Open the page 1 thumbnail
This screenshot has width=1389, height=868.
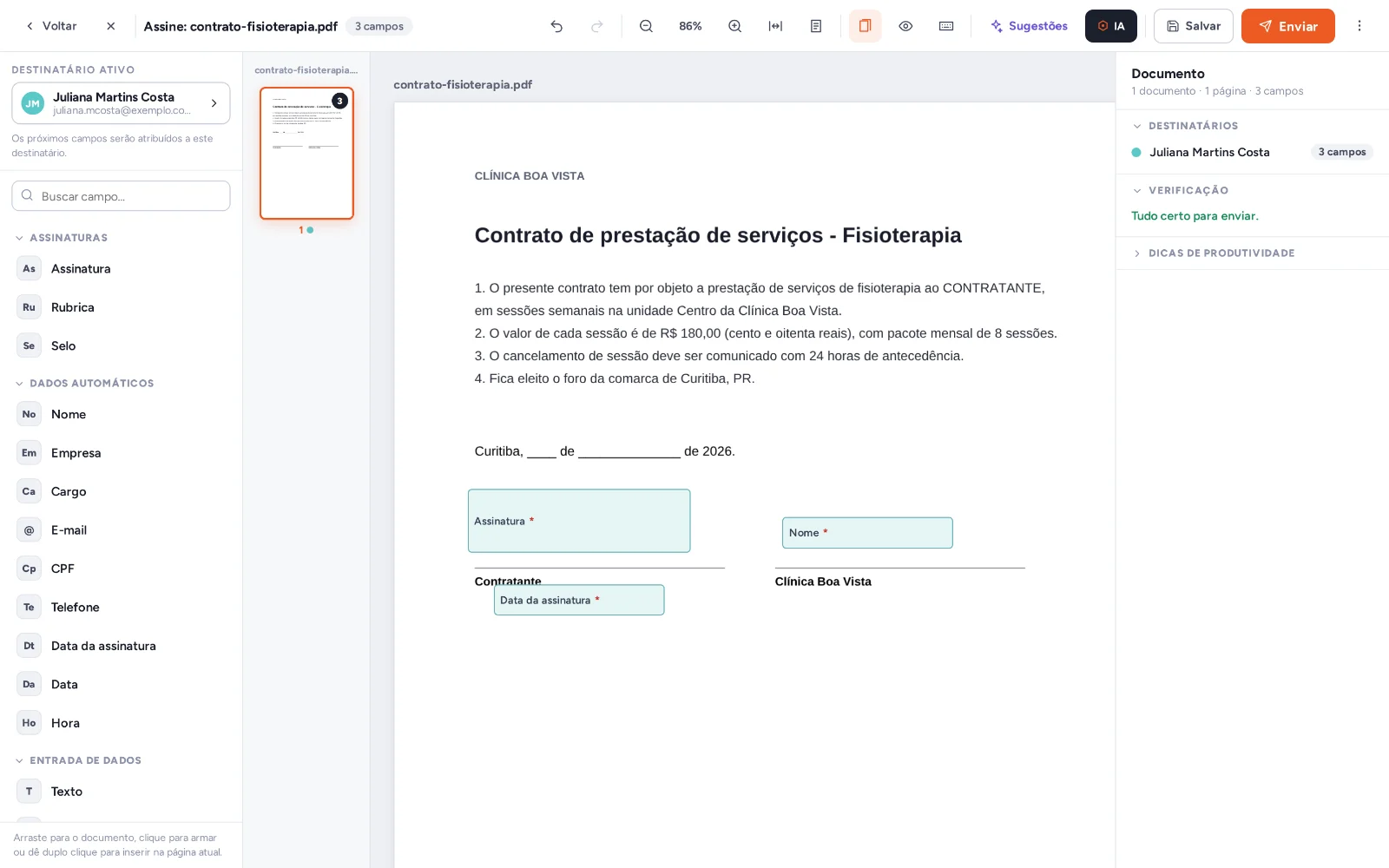(306, 153)
